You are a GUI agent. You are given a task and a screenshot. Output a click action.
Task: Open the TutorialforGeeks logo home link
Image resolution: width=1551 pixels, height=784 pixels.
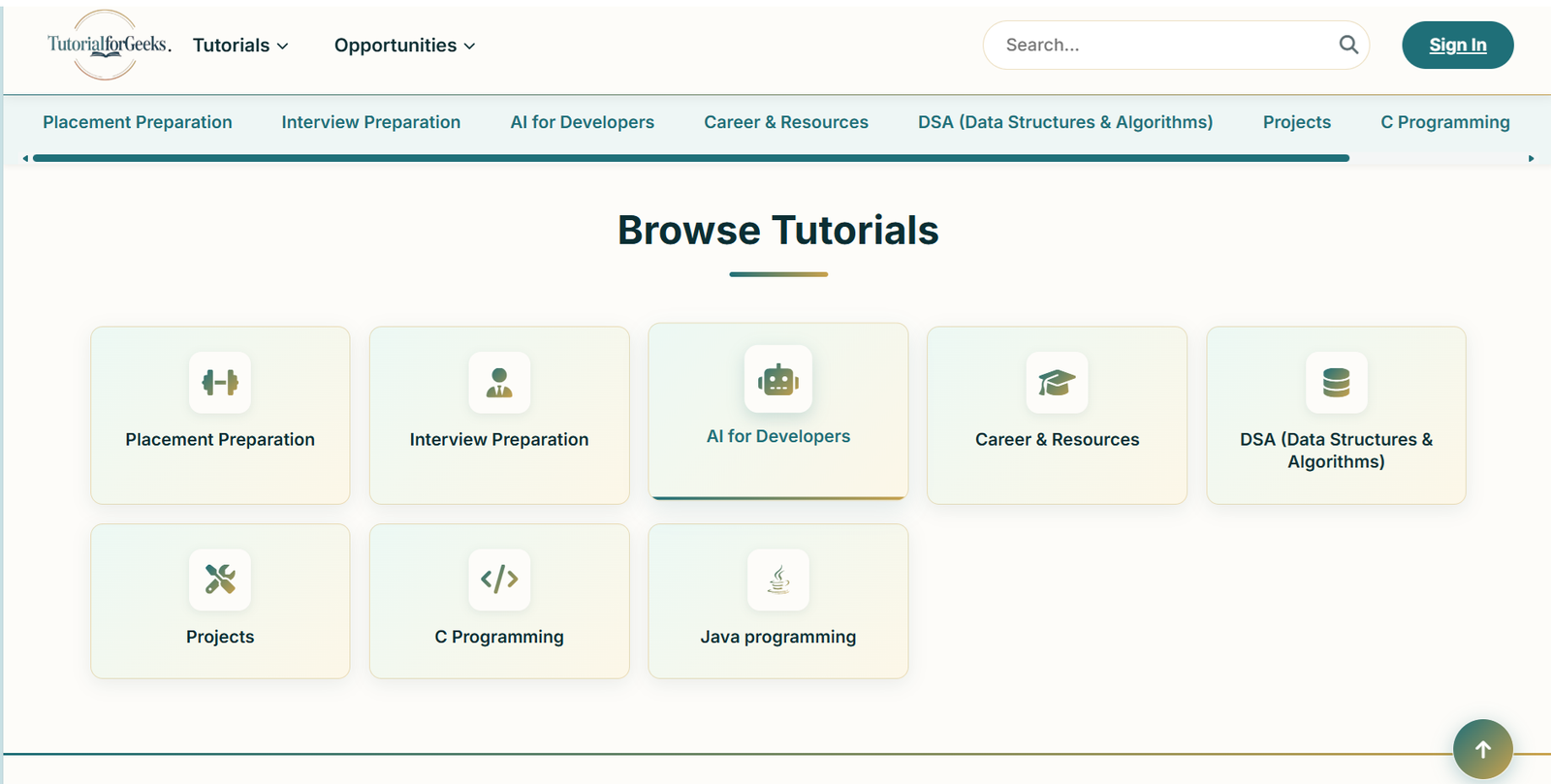[108, 45]
